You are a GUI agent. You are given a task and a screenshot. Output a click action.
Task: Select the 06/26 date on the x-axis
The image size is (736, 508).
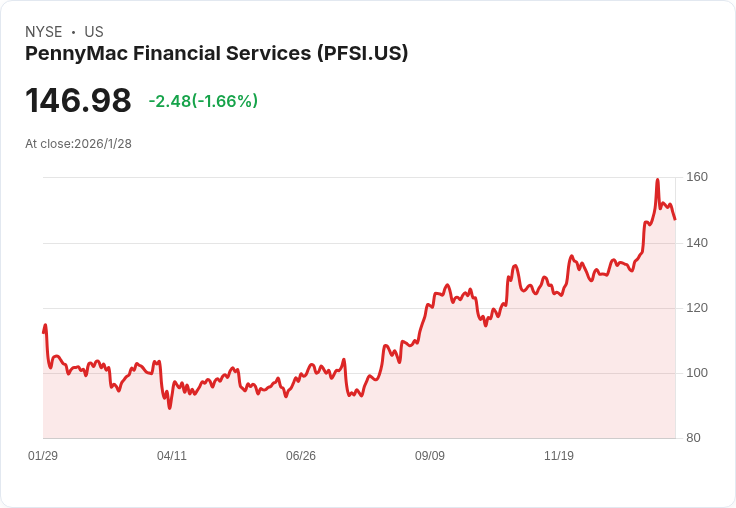pyautogui.click(x=301, y=456)
